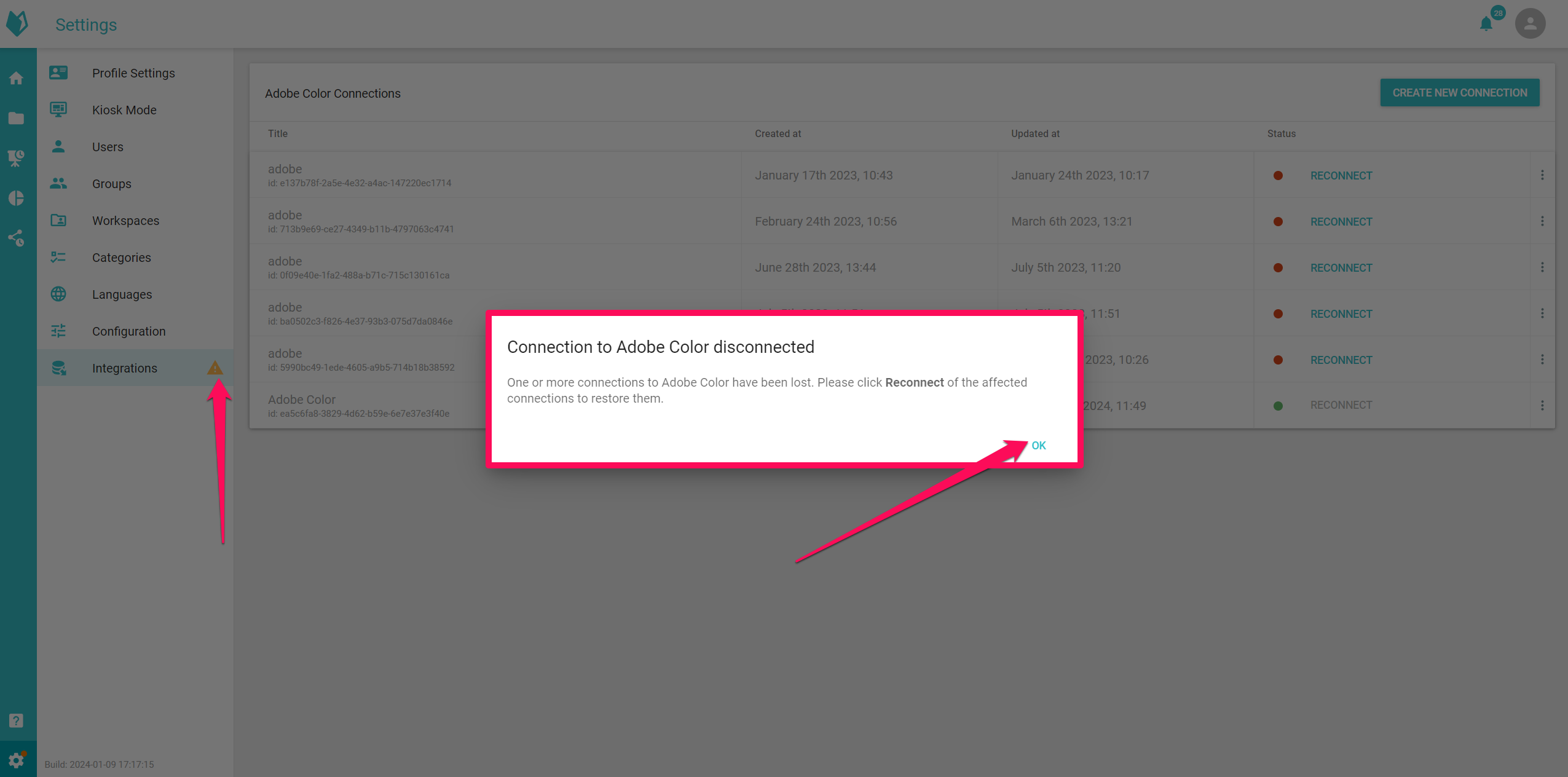Click the 'July 5th 2023, 11:20' cell
Image resolution: width=1568 pixels, height=777 pixels.
coord(1066,267)
